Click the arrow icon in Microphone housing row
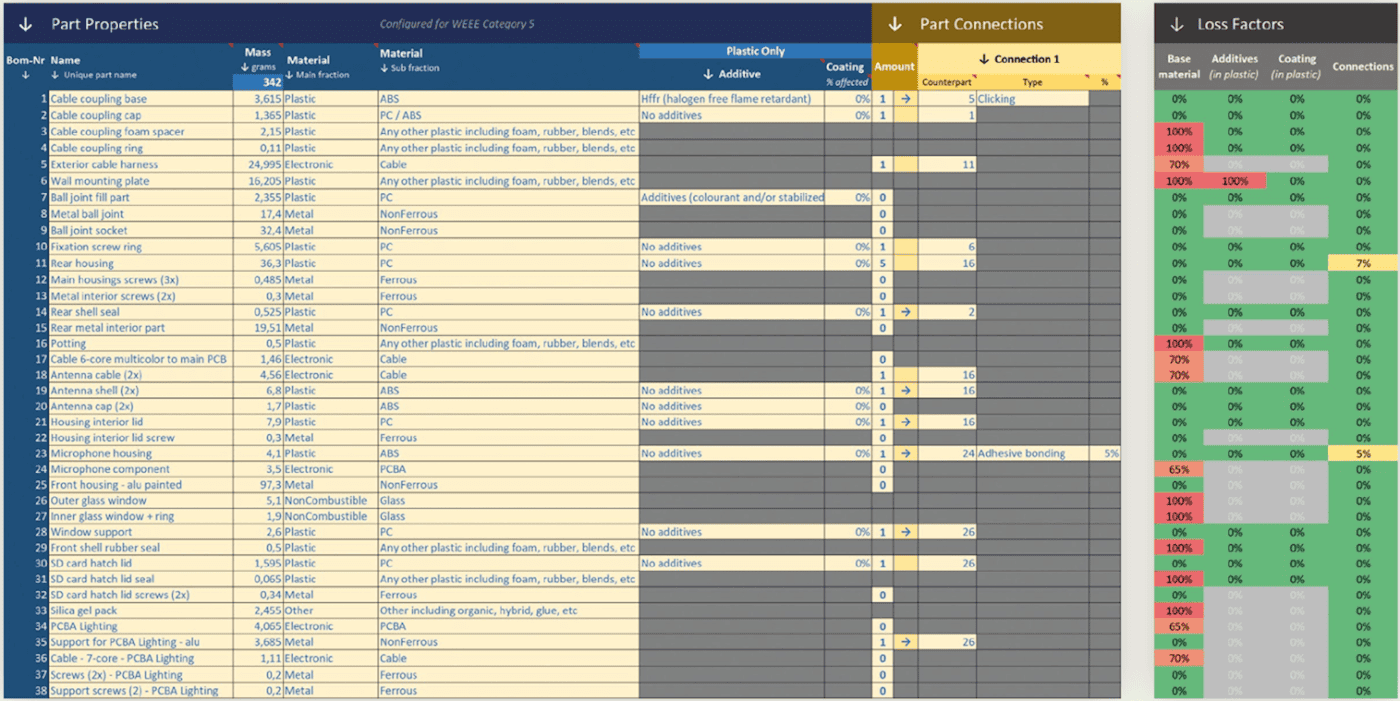This screenshot has width=1400, height=701. tap(905, 453)
